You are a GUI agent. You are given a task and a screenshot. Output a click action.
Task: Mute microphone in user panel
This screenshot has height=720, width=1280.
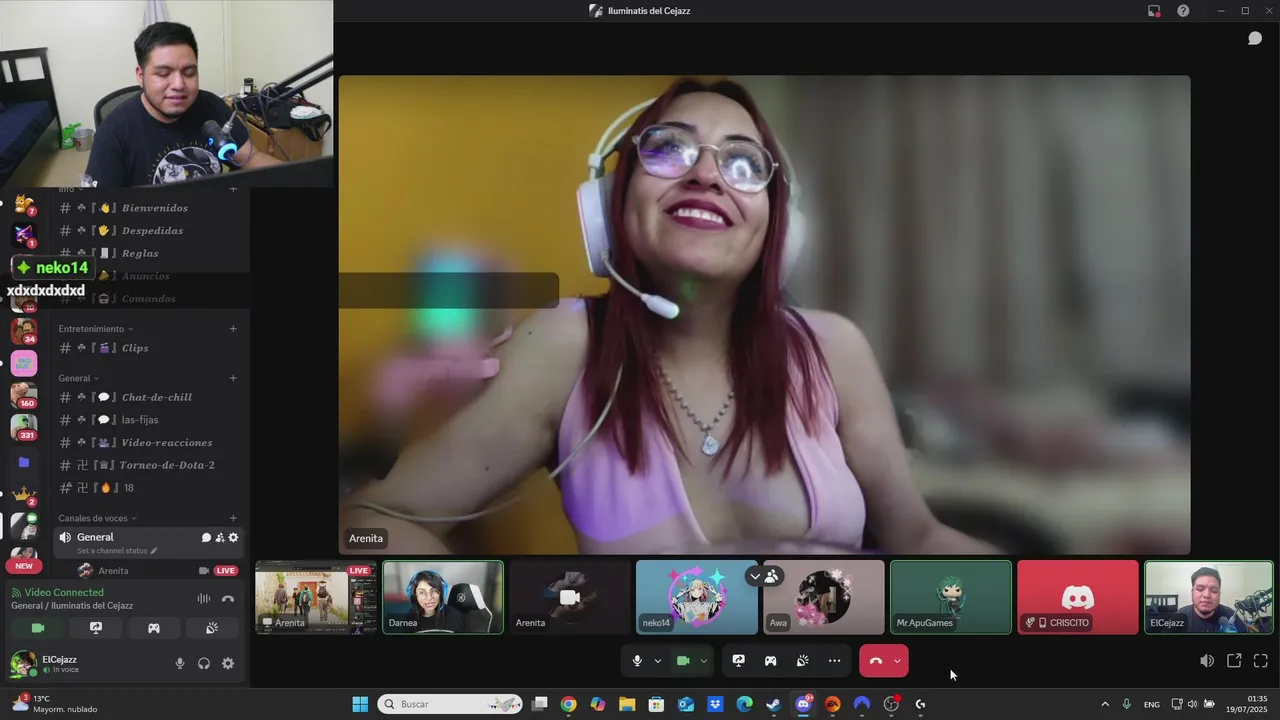180,663
